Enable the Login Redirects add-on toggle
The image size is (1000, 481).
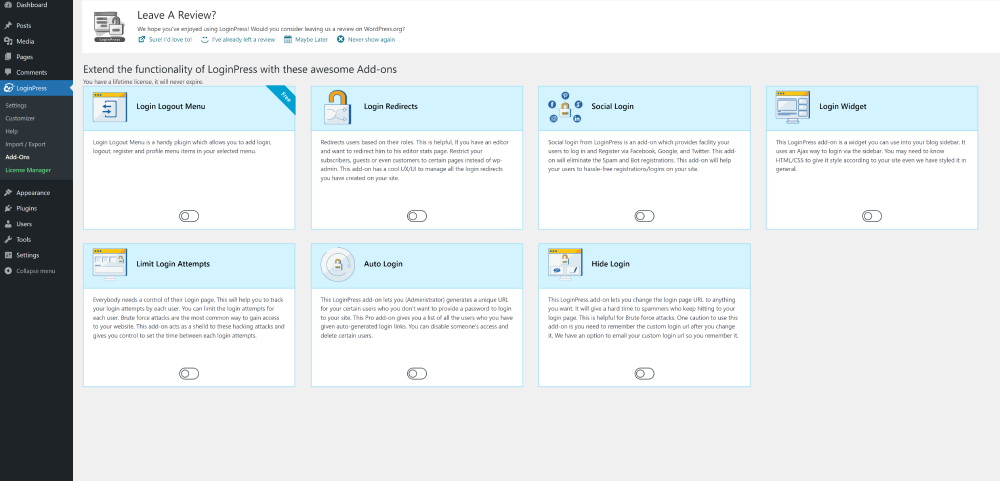pos(416,216)
